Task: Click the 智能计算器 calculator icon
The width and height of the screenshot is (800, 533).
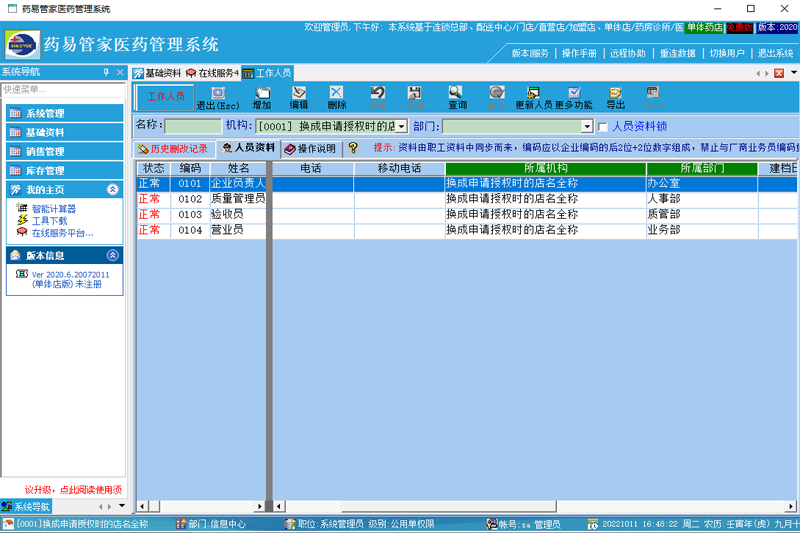Action: tap(21, 208)
